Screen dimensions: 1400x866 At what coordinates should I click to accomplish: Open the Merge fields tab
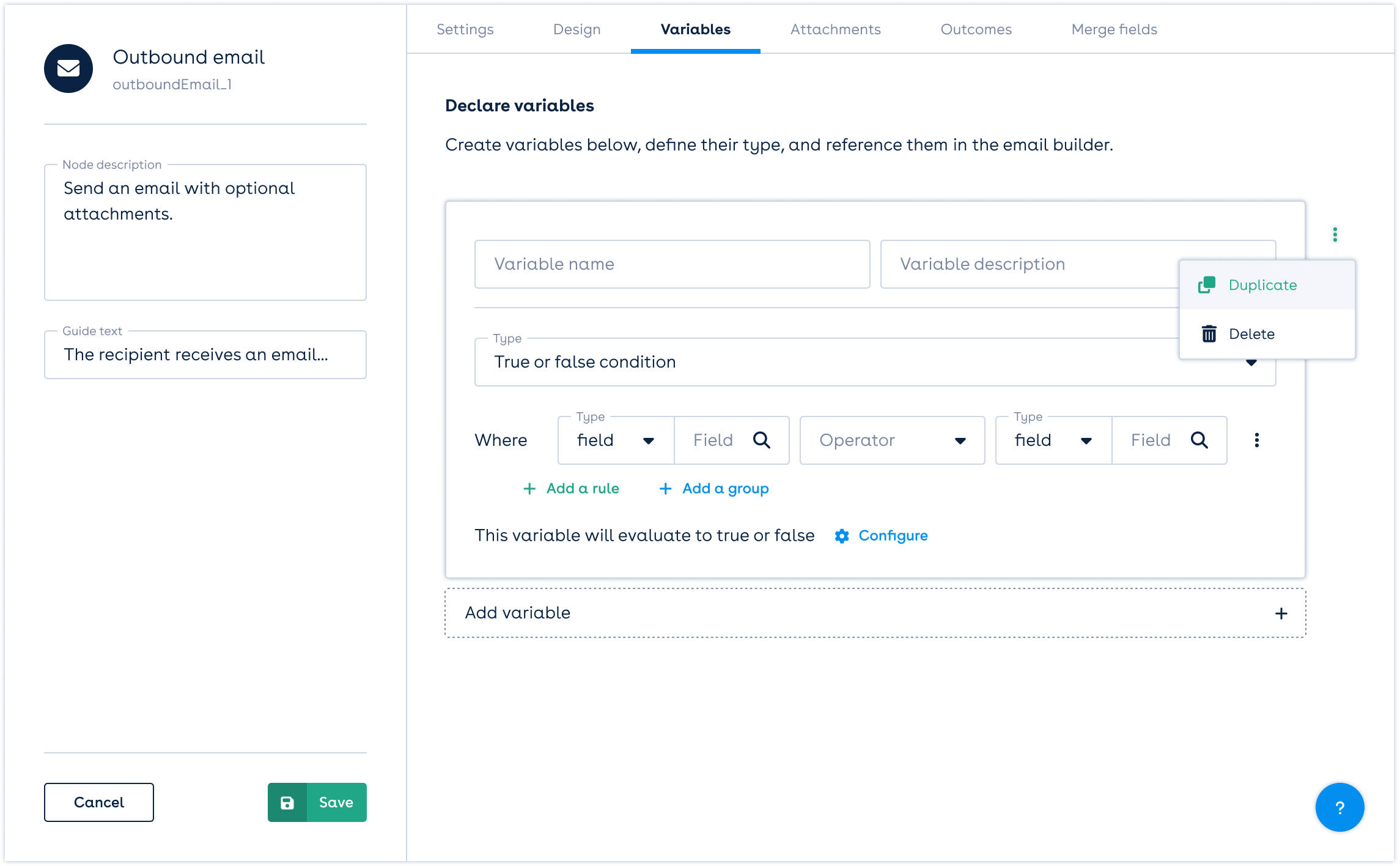tap(1114, 29)
